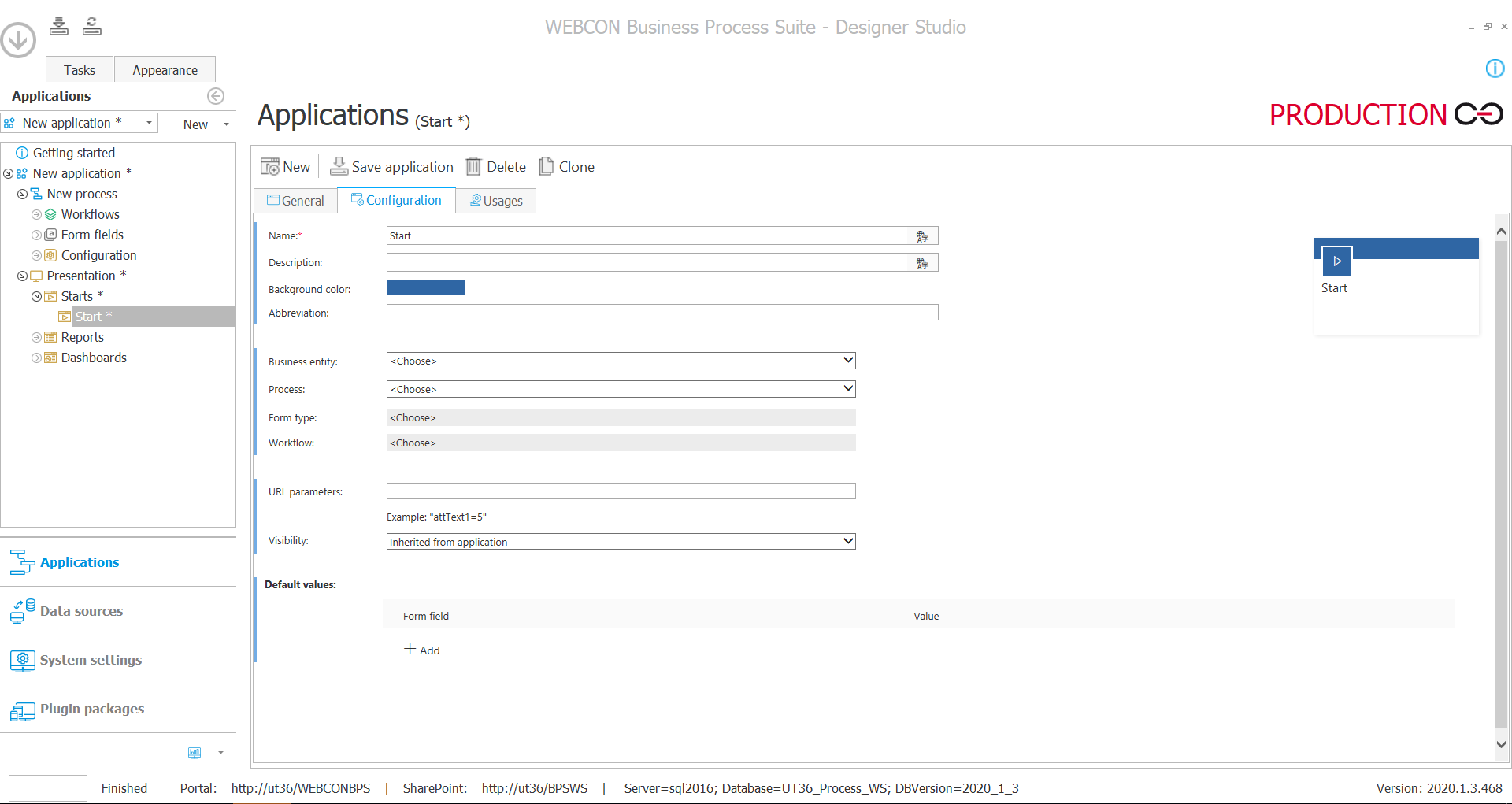
Task: Click the scrollbar down arrow in form
Action: [1501, 744]
